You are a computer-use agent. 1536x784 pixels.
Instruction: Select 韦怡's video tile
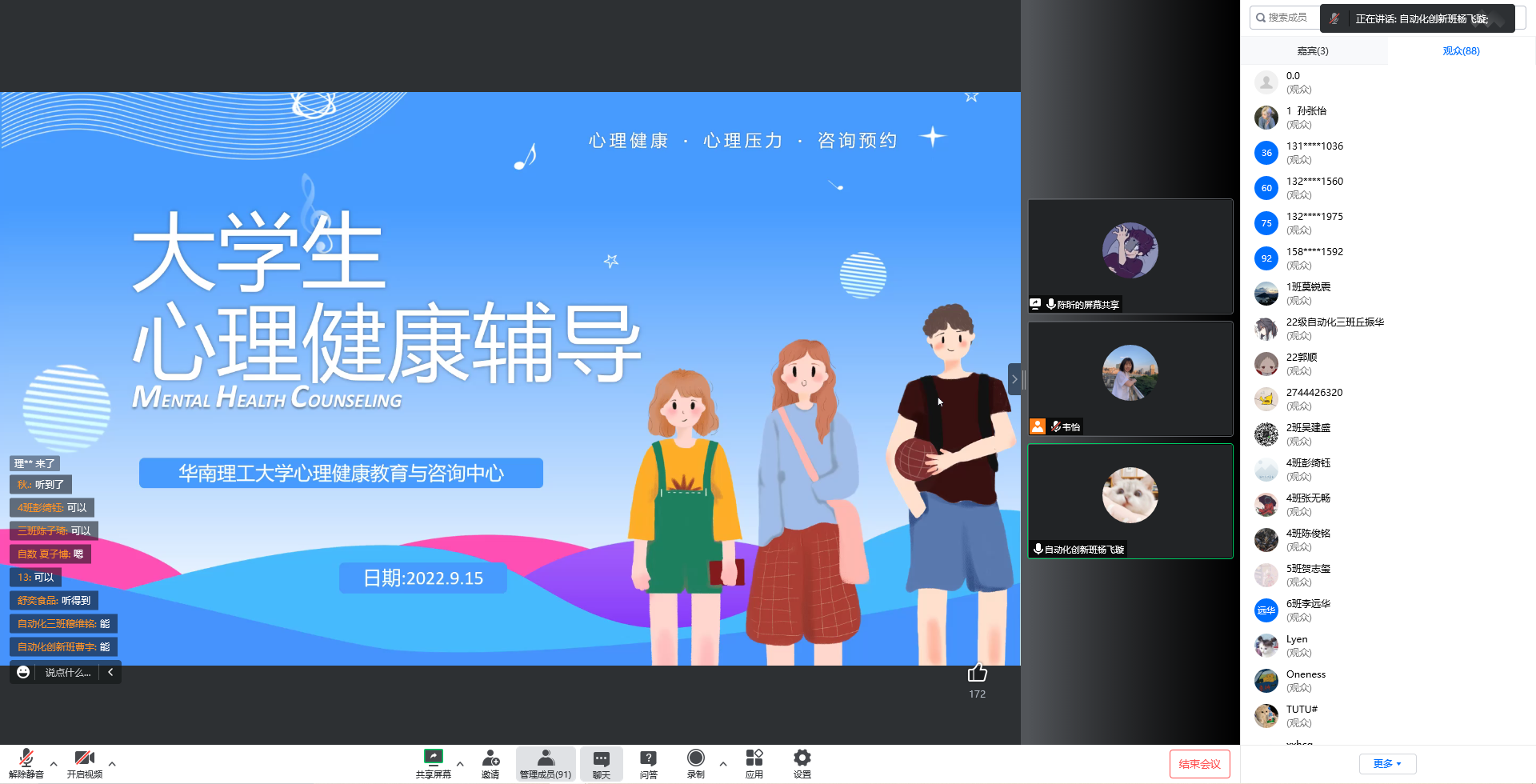[1130, 378]
